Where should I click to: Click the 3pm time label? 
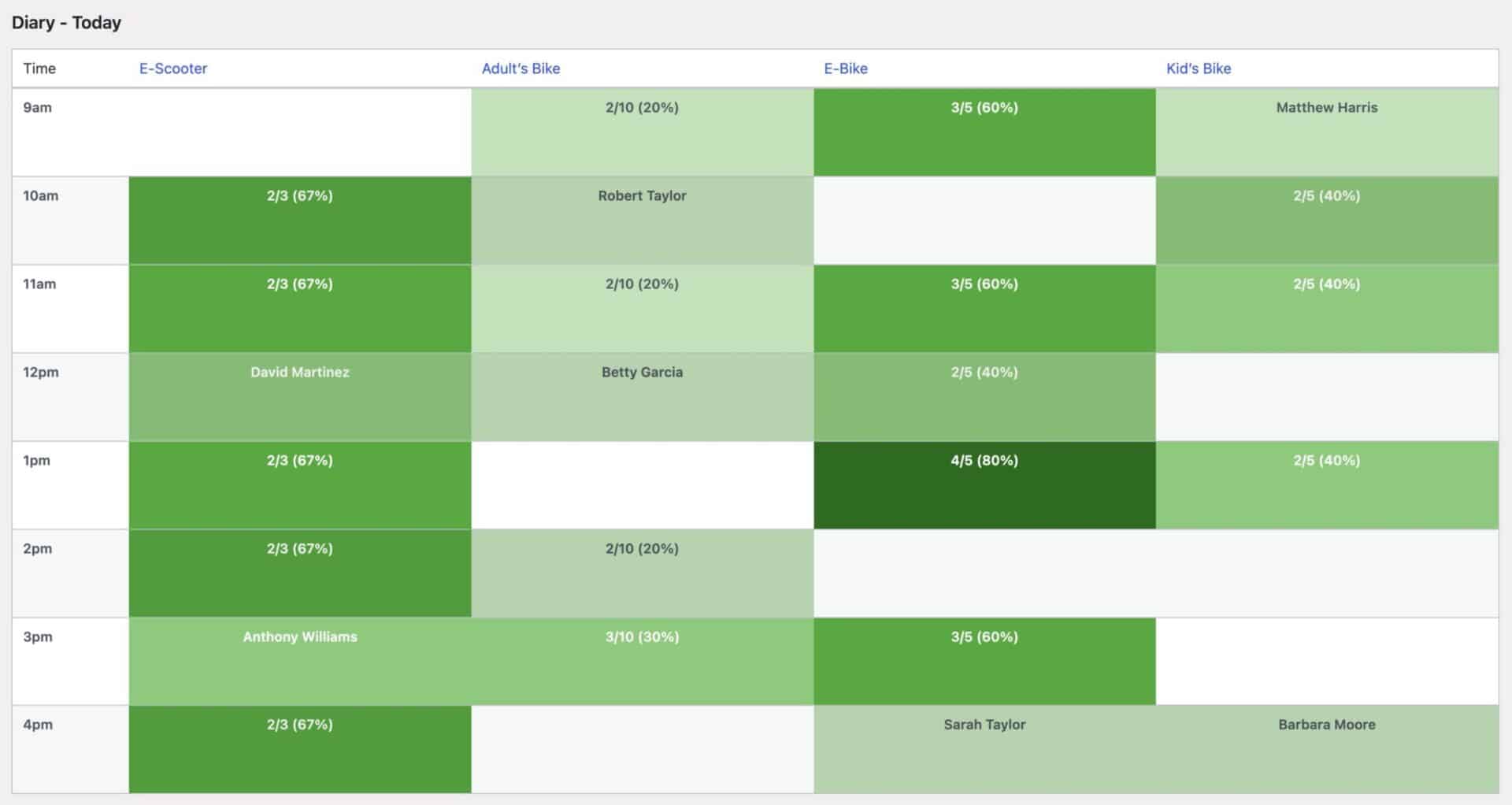coord(37,637)
